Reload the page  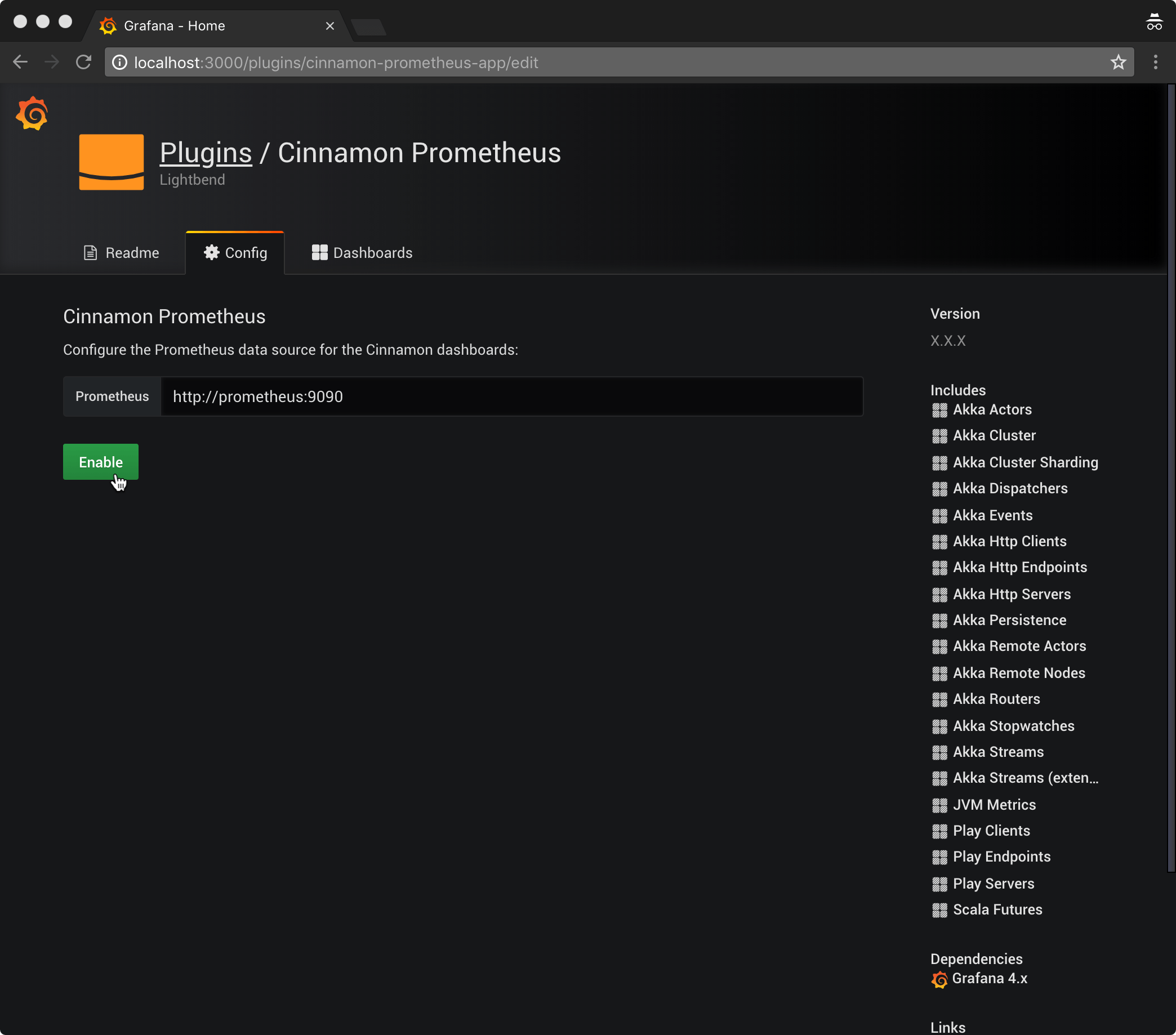tap(83, 62)
